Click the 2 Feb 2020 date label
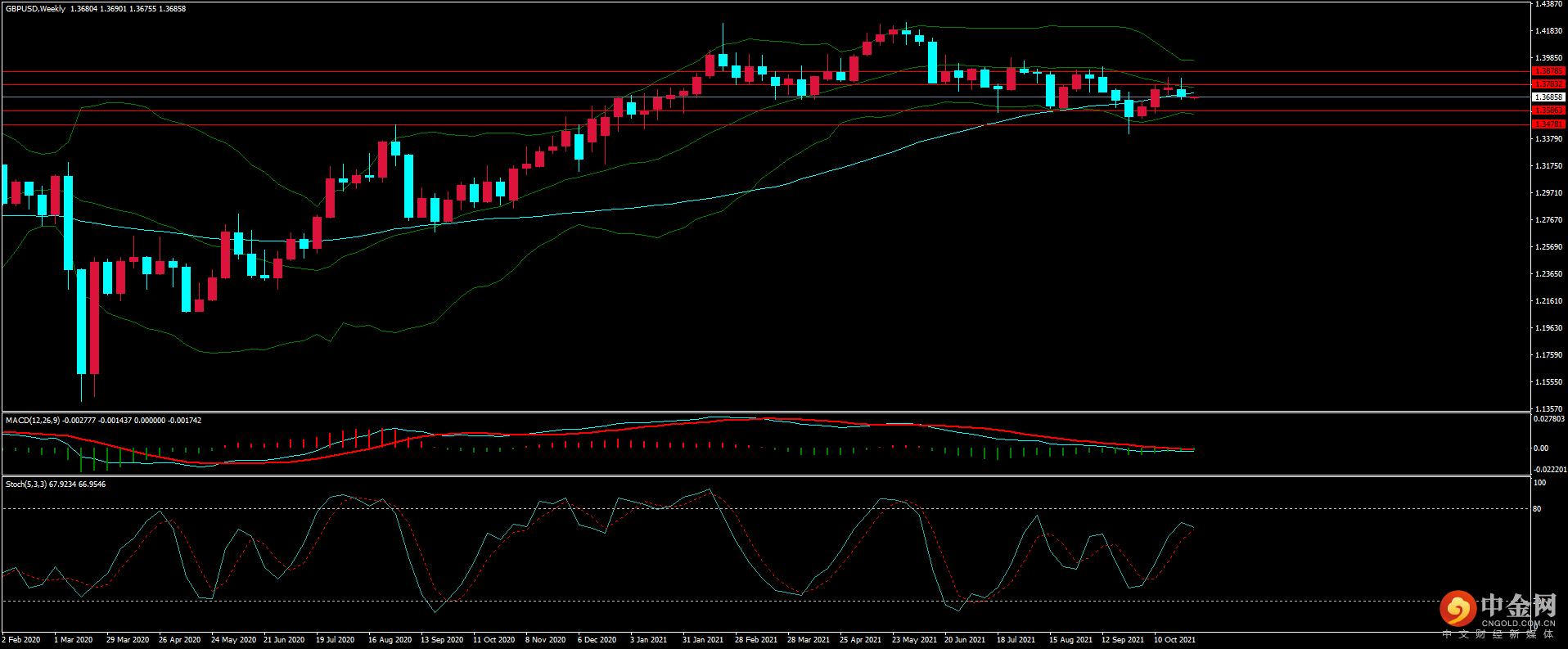 tap(21, 640)
